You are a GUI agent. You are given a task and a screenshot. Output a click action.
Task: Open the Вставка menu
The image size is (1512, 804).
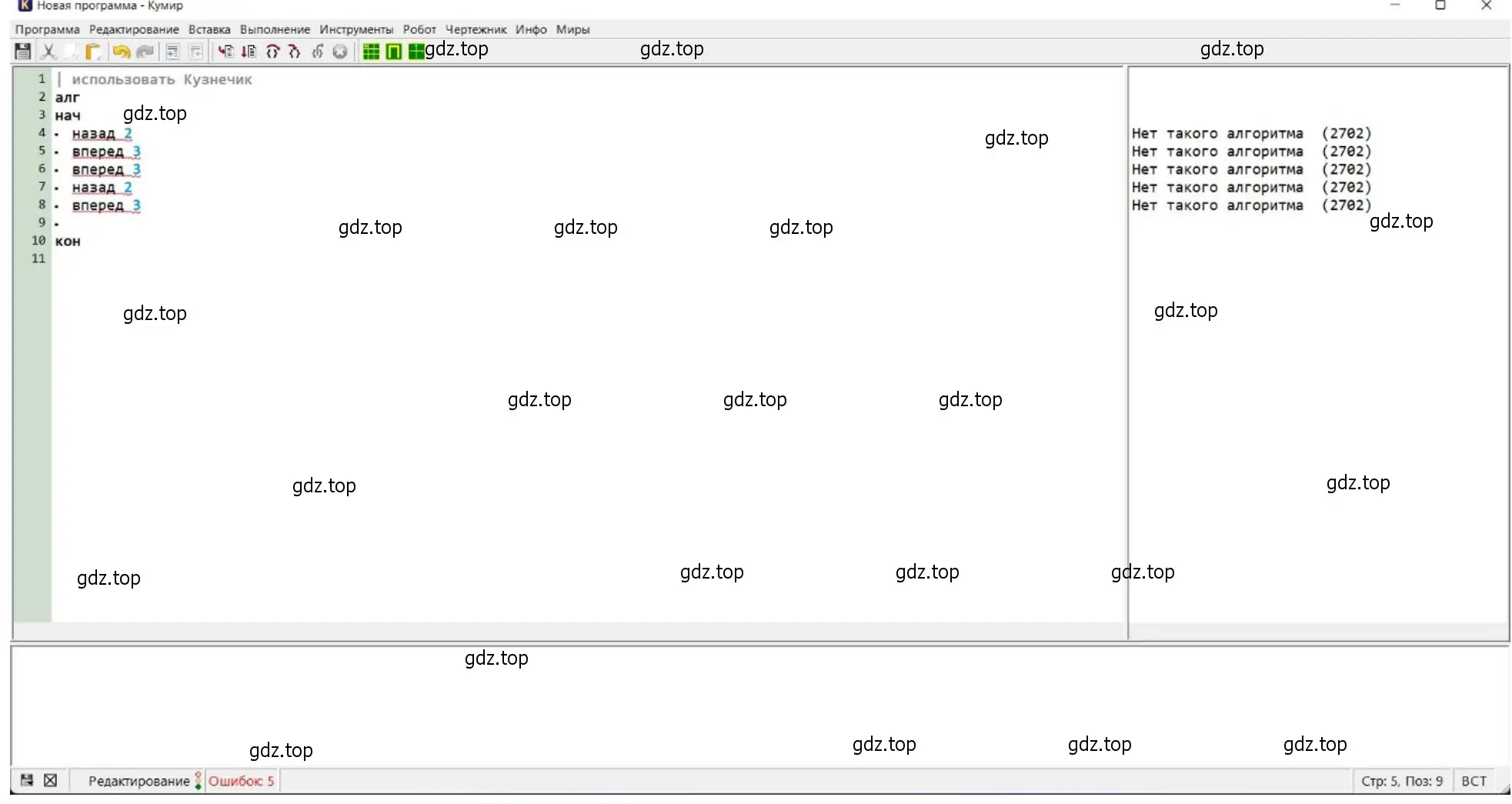coord(209,29)
